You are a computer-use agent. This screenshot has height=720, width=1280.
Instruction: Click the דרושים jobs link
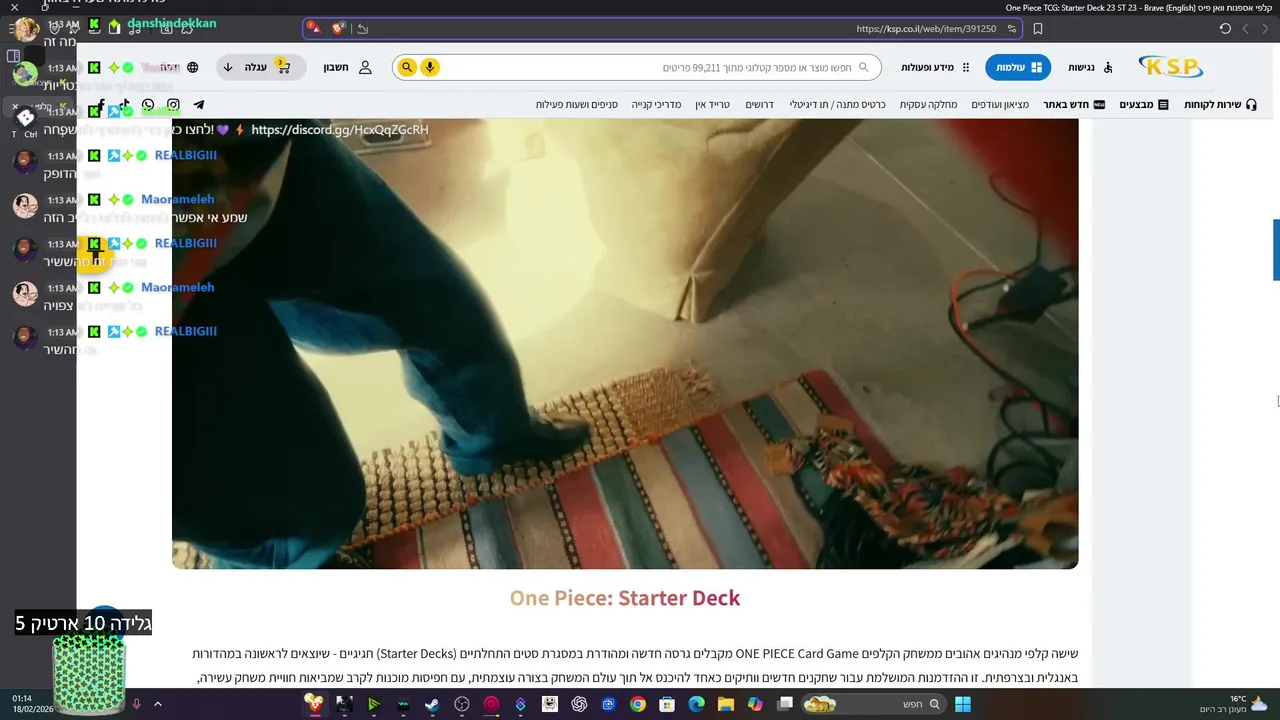(759, 104)
